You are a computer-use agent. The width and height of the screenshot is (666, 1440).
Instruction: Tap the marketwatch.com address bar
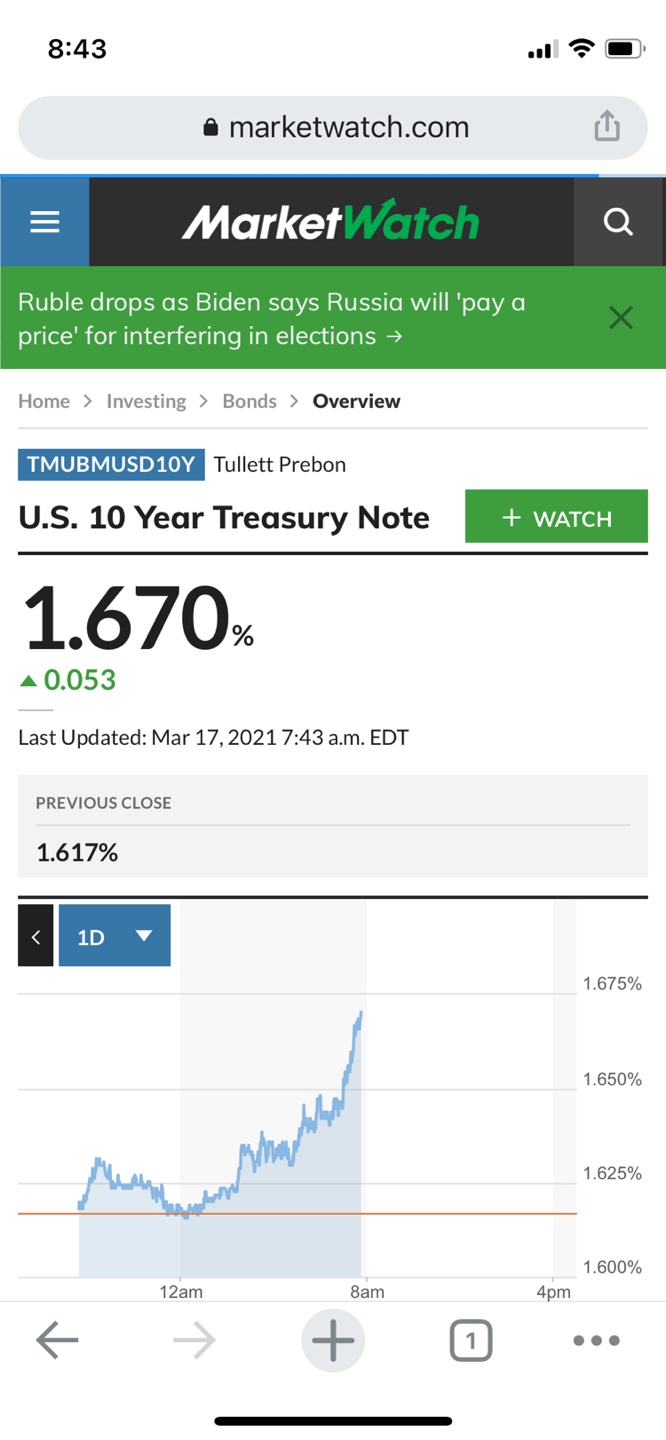click(x=335, y=127)
